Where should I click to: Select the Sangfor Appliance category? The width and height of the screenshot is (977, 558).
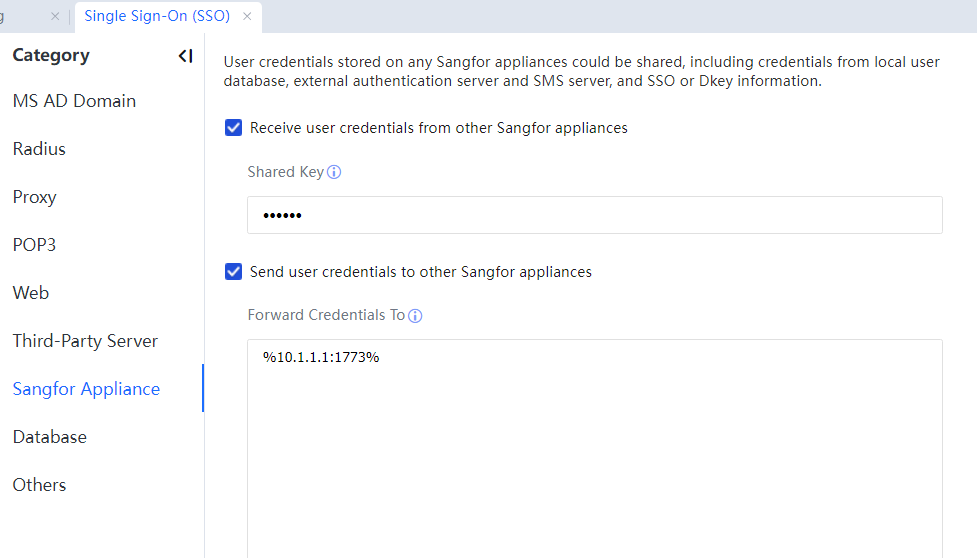point(86,389)
